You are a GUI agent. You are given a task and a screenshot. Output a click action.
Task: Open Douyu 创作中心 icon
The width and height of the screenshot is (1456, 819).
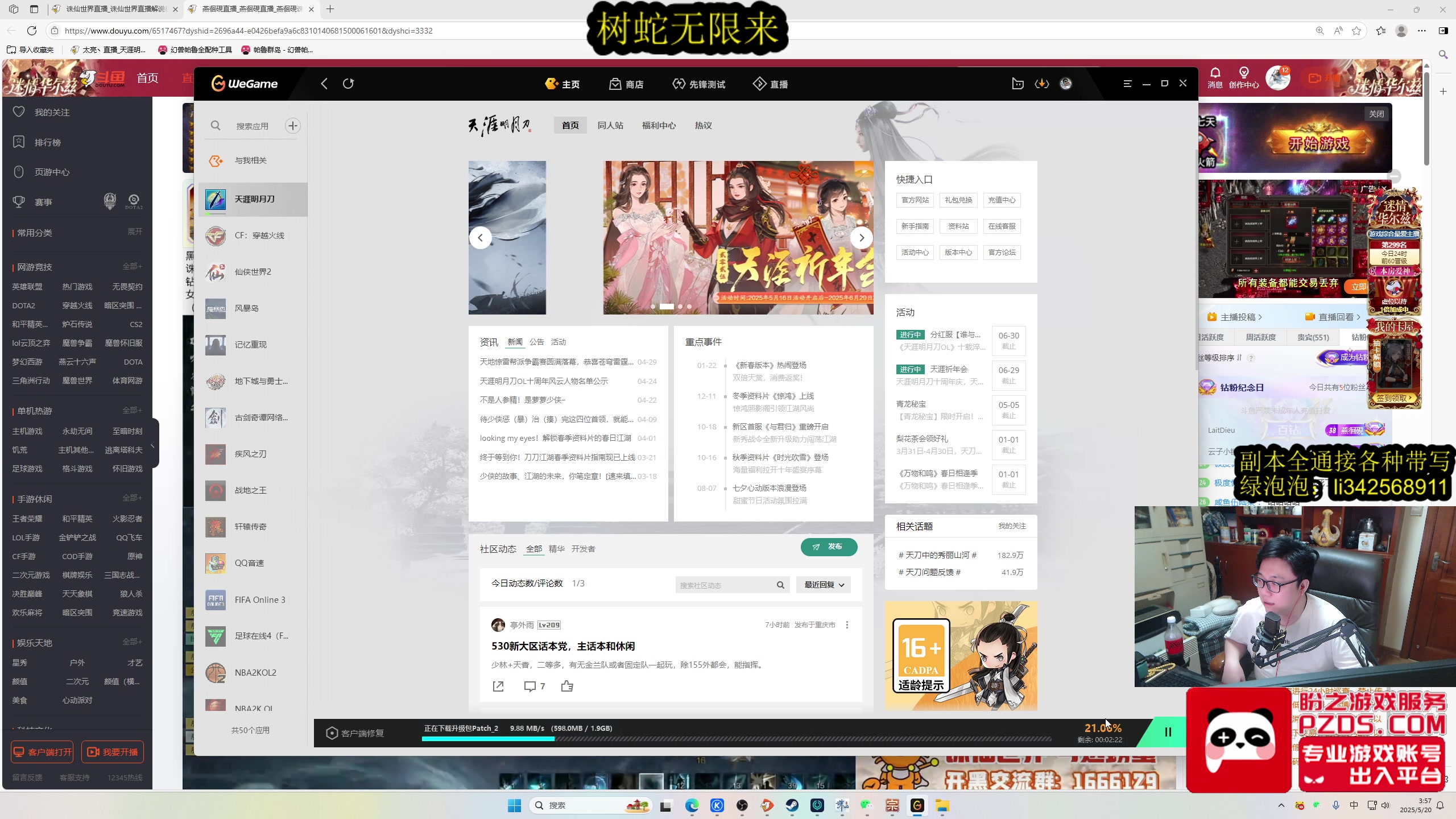click(x=1244, y=77)
